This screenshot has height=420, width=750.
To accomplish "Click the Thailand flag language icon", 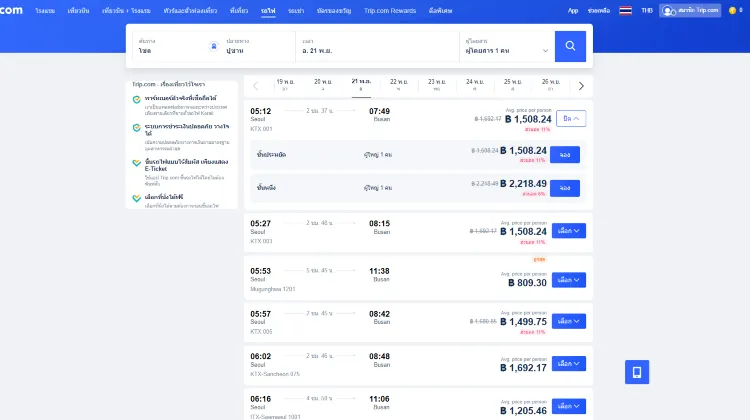I will click(x=625, y=10).
